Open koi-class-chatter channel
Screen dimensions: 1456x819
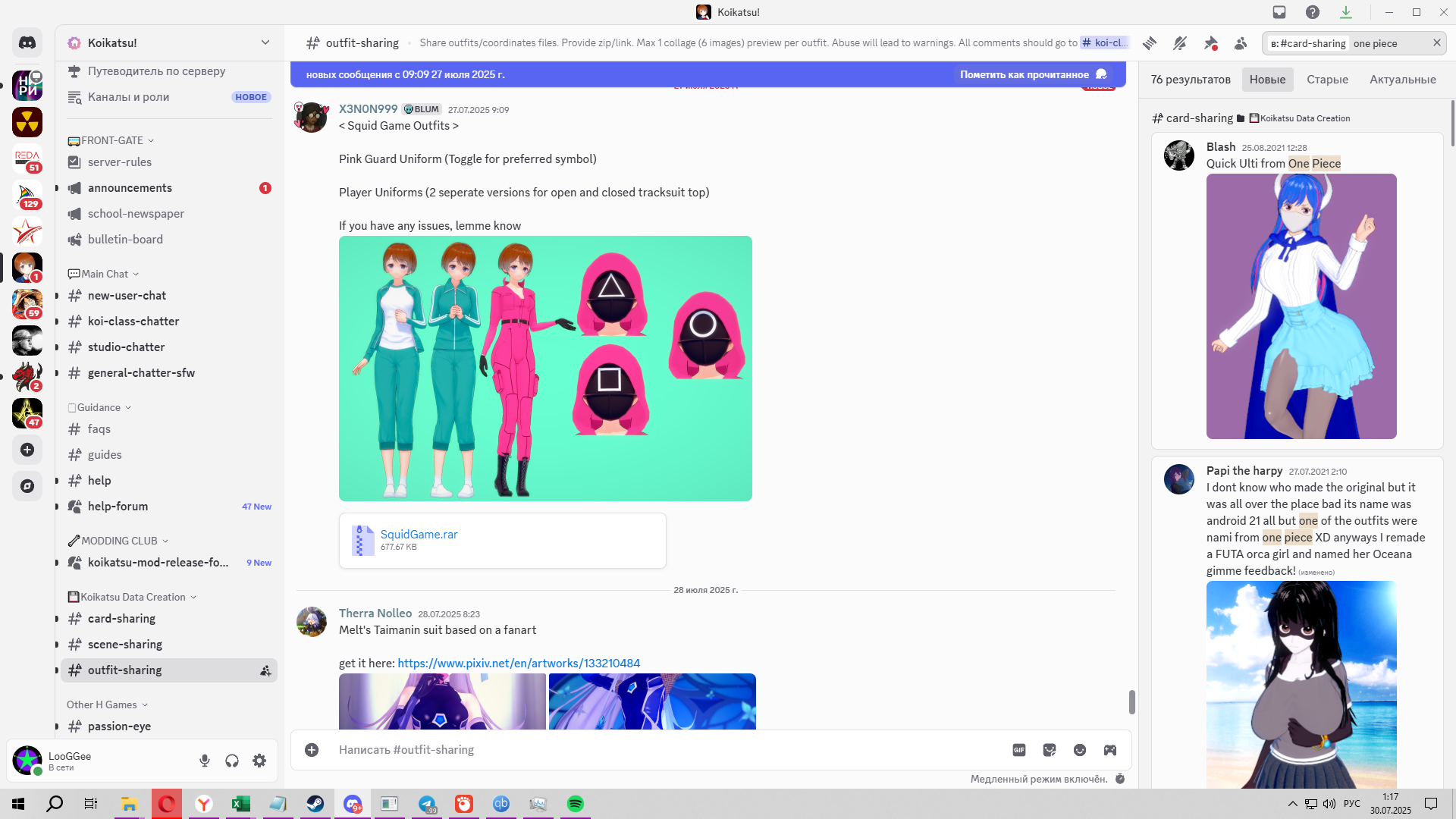click(168, 322)
